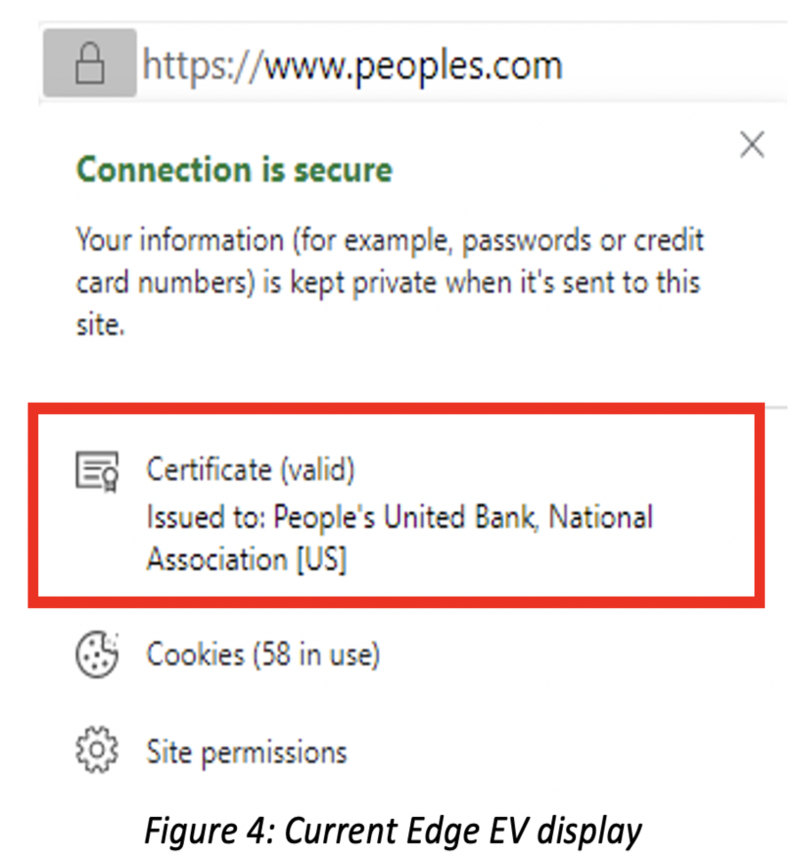
Task: Close the connection info popup
Action: pyautogui.click(x=751, y=146)
